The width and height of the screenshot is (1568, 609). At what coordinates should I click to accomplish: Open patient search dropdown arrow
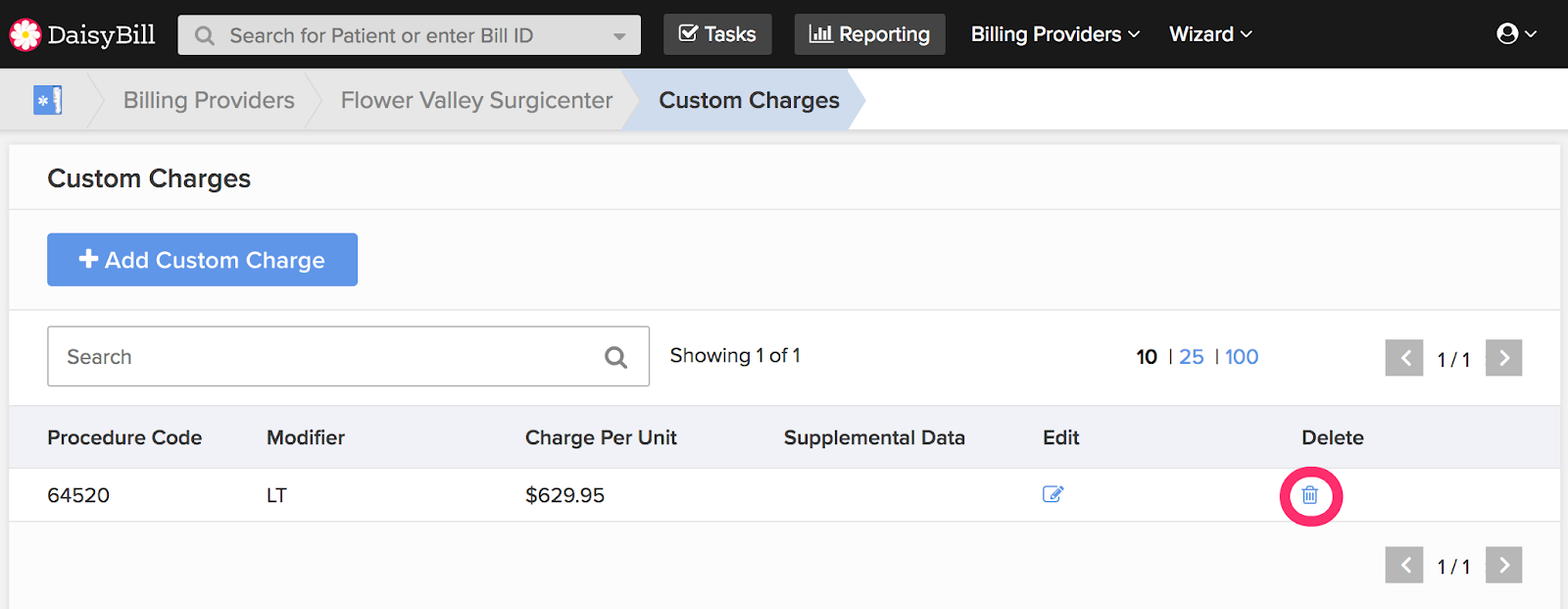point(619,36)
